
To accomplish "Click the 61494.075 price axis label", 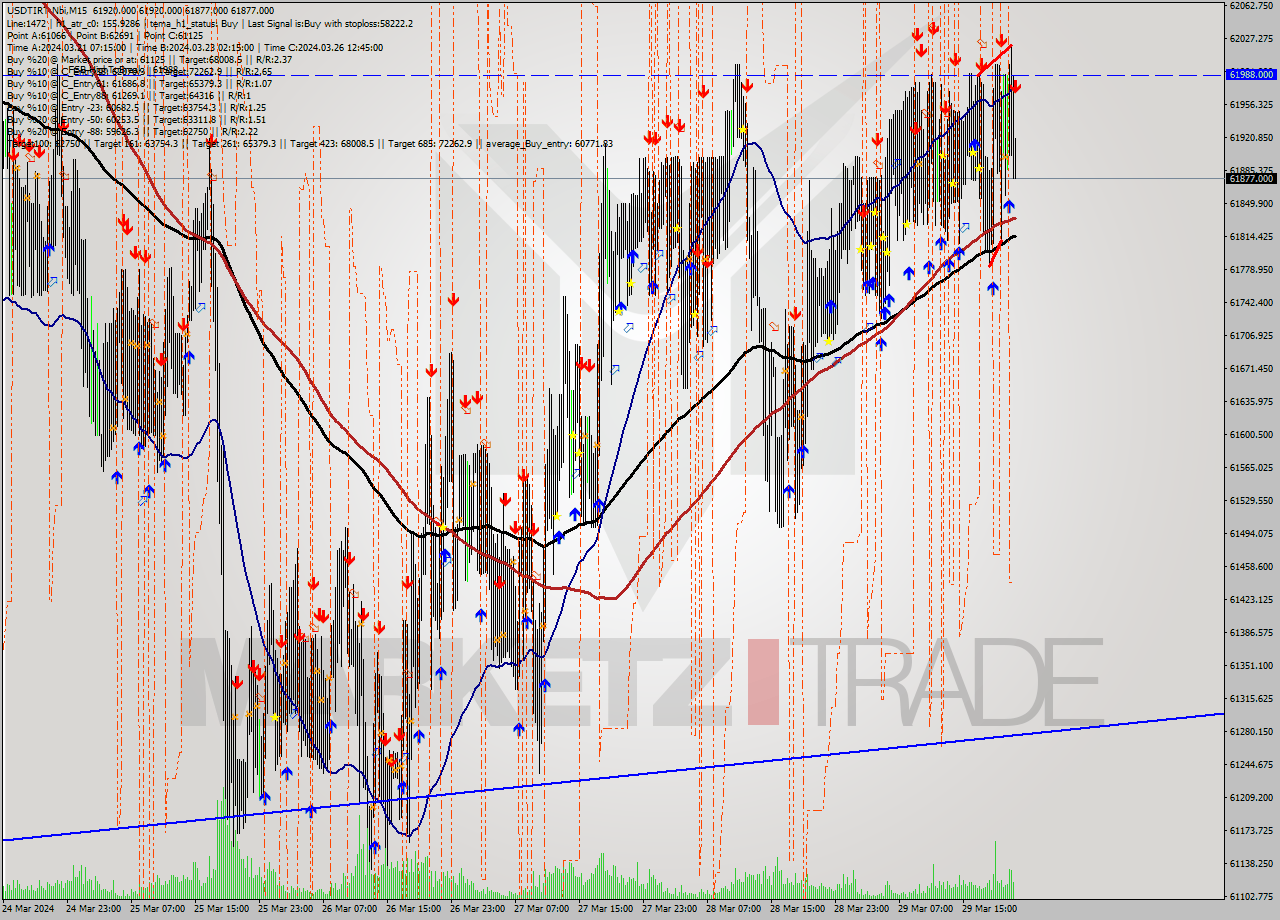I will tap(1251, 533).
